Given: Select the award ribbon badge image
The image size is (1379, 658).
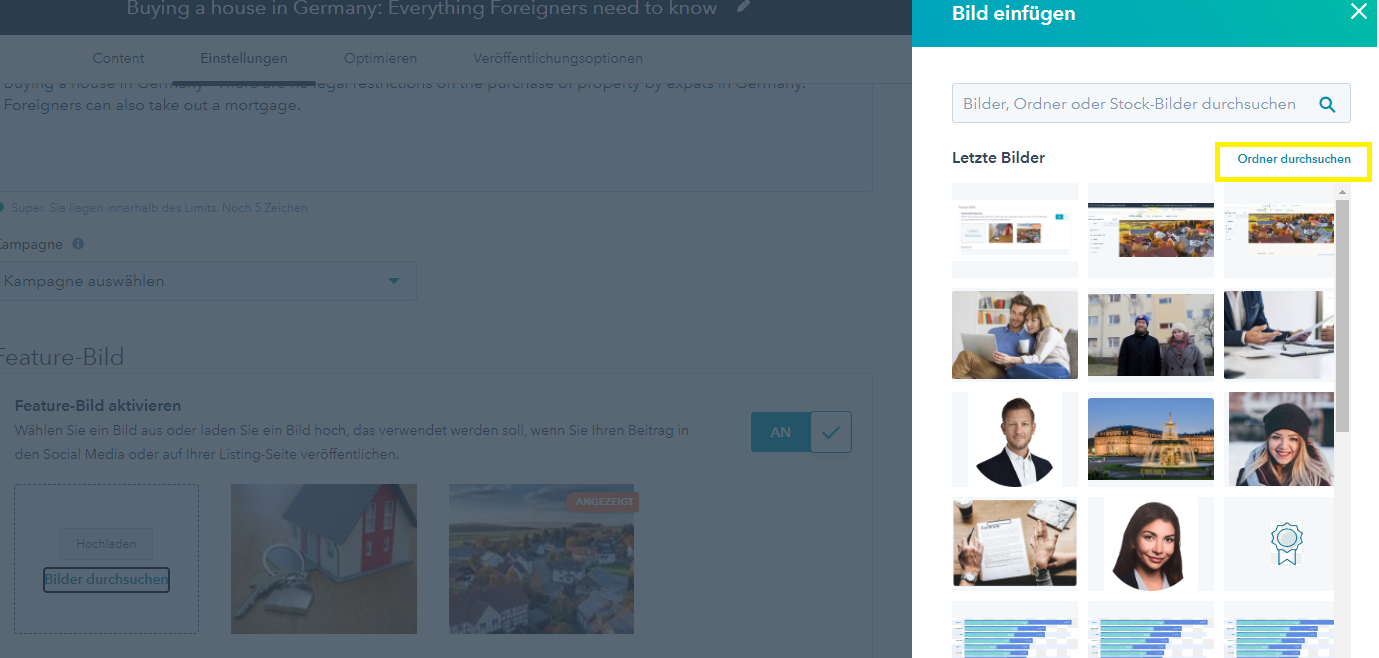Looking at the screenshot, I should [1286, 542].
